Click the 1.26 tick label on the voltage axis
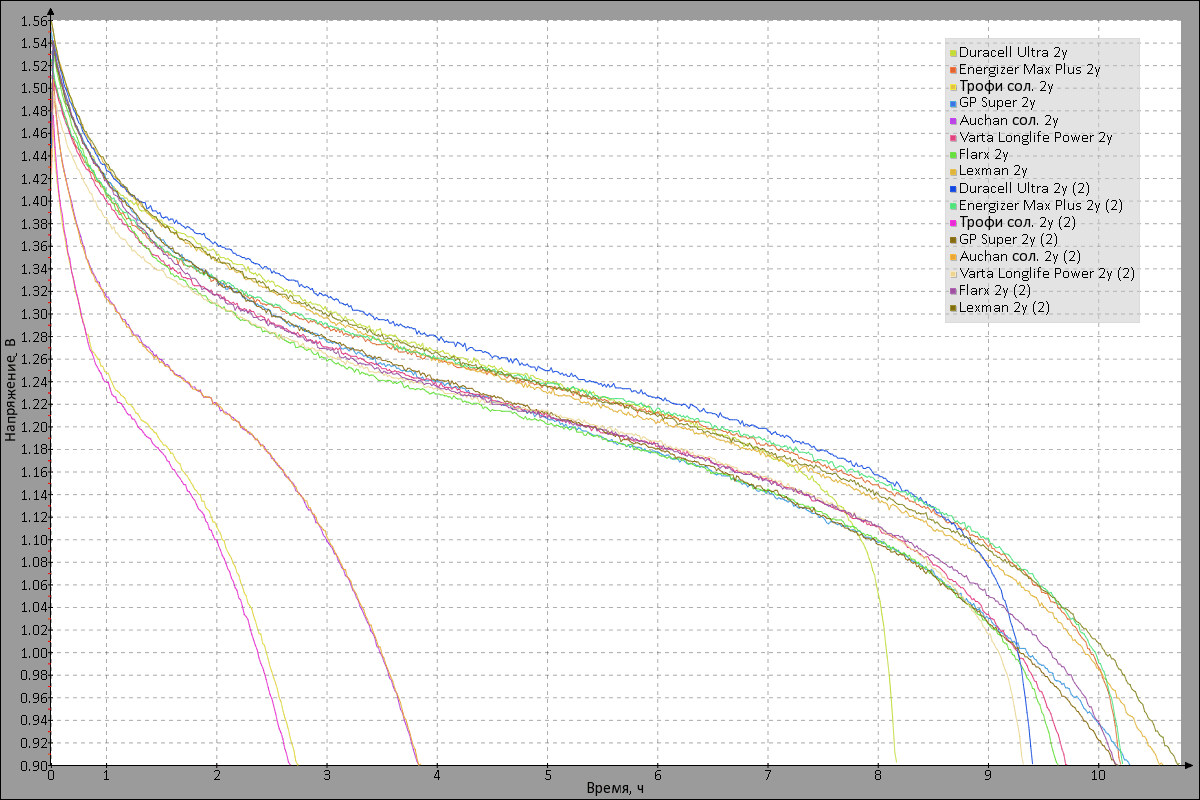 (33, 359)
